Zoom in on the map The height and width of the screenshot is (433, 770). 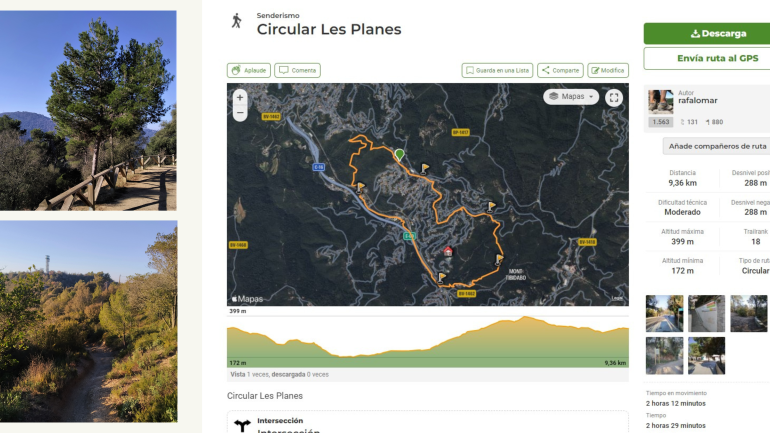pyautogui.click(x=240, y=98)
